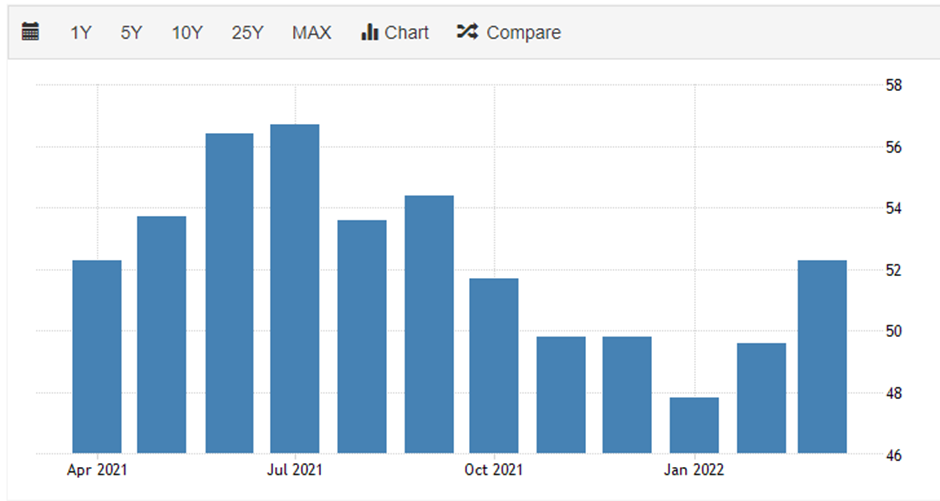Click the tallest bar at Jul 2021
The image size is (940, 501).
(x=294, y=289)
